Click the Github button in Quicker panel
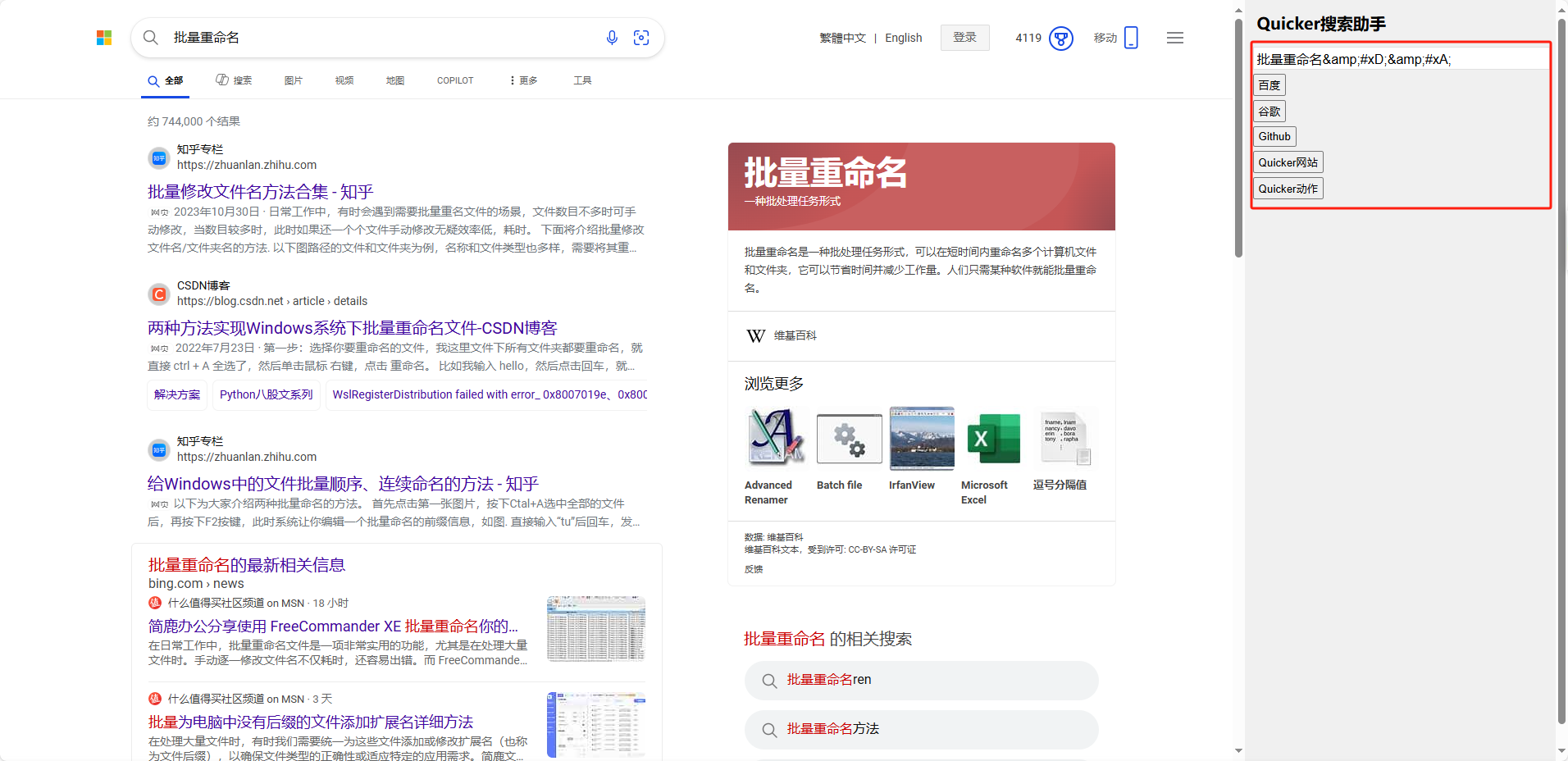Screen dimensions: 1568x761 (1275, 137)
